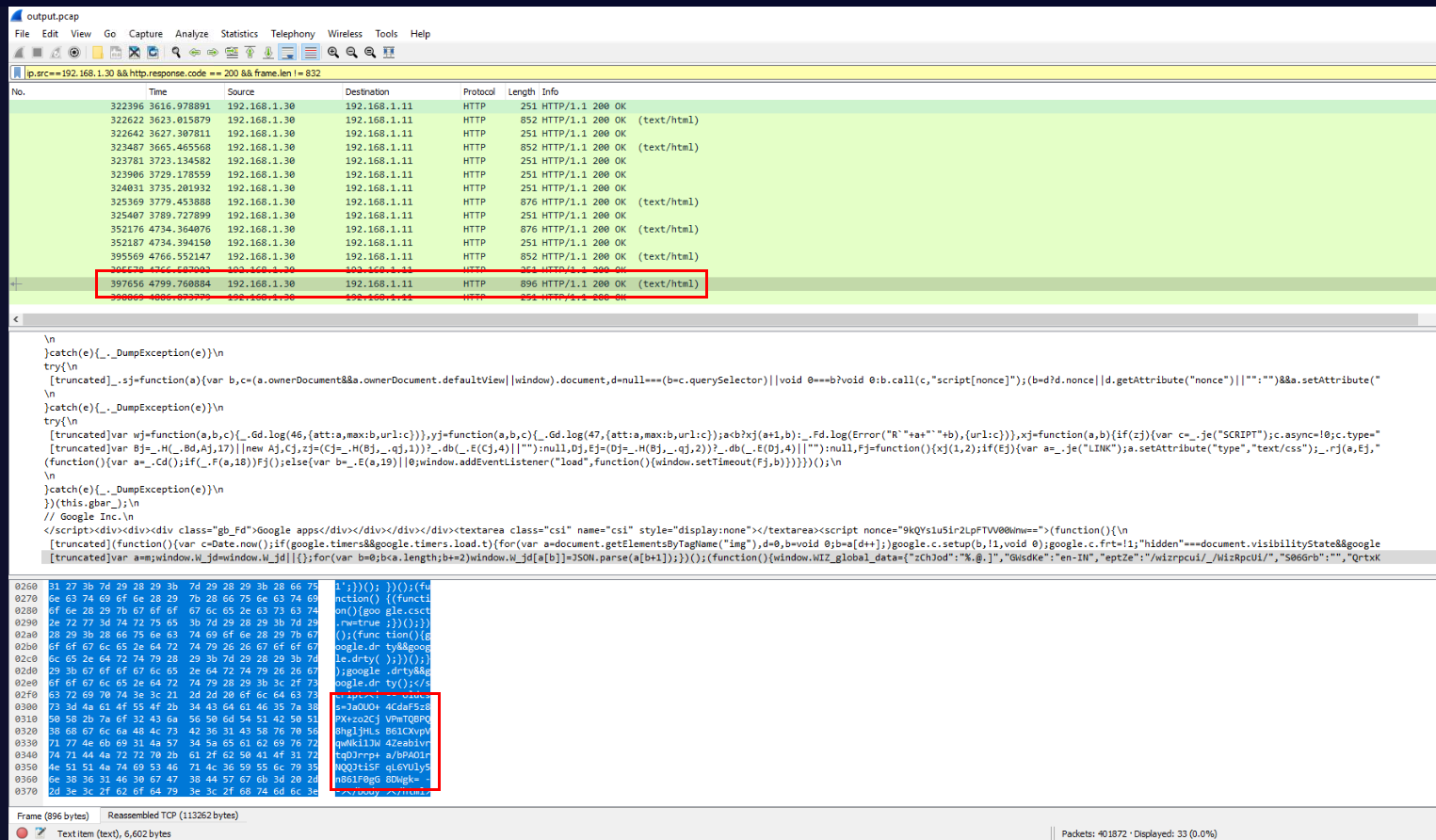
Task: Select packet number 352176
Action: (722, 230)
